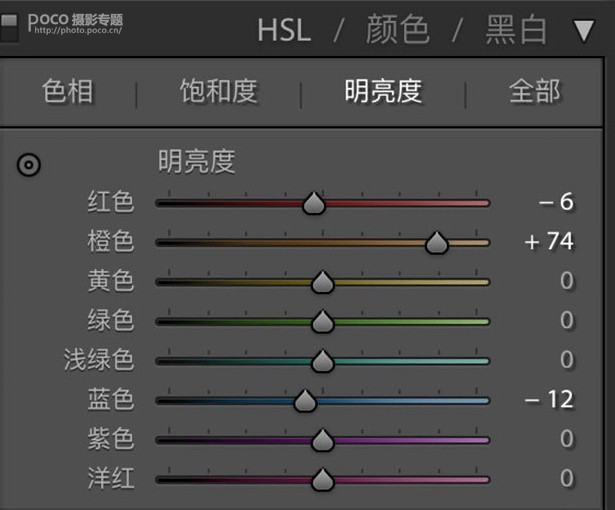This screenshot has width=615, height=510.
Task: Click the 蓝色 value field showing –12
Action: coord(549,399)
